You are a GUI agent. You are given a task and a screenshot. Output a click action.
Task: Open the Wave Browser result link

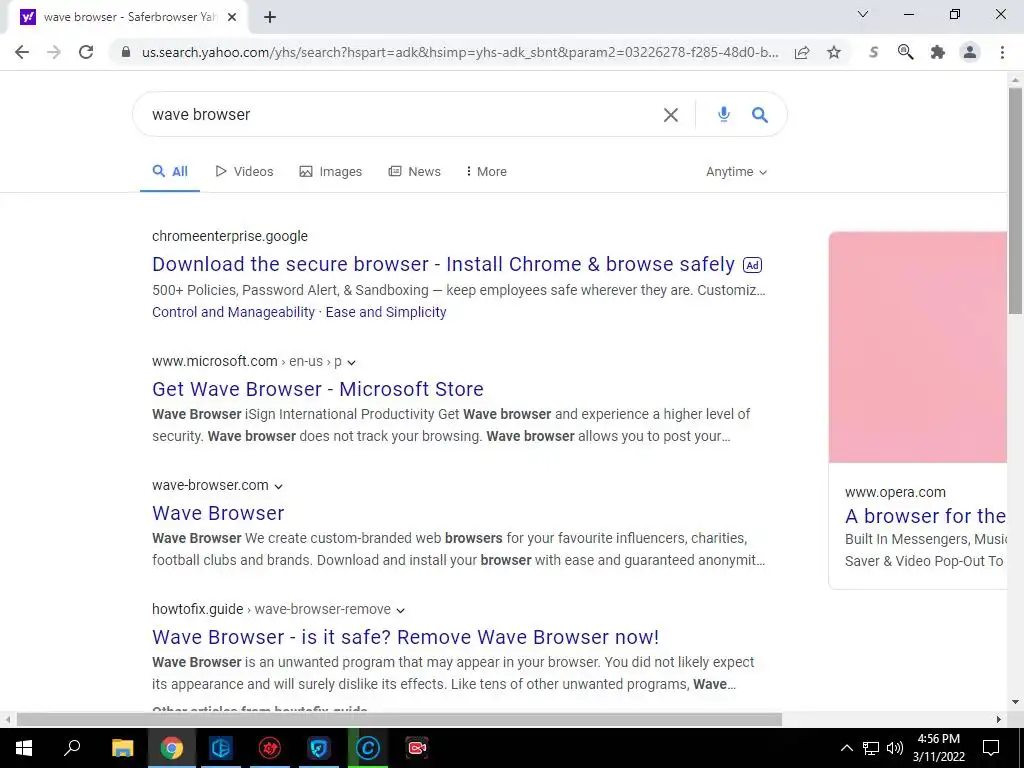coord(218,513)
